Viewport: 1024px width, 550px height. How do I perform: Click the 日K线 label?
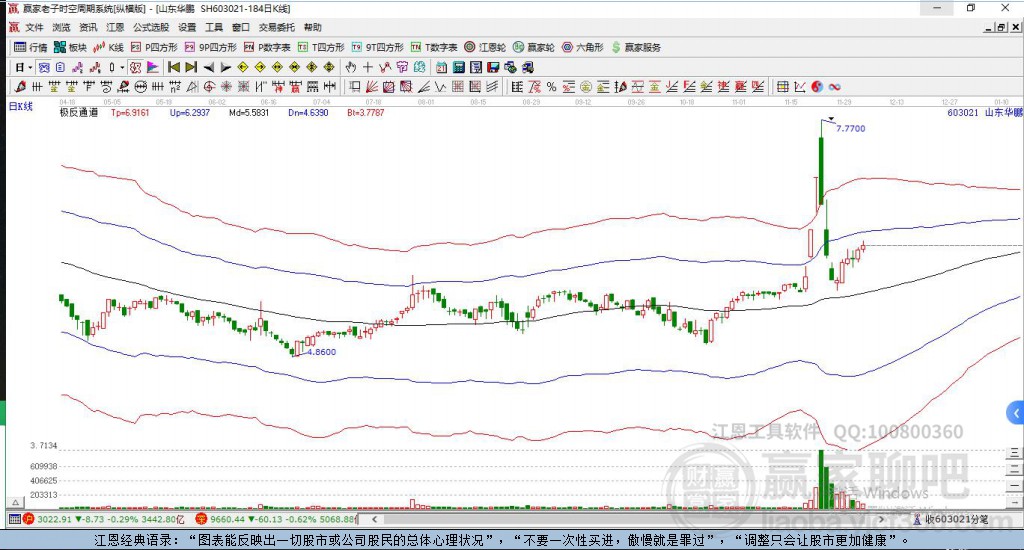tap(20, 106)
